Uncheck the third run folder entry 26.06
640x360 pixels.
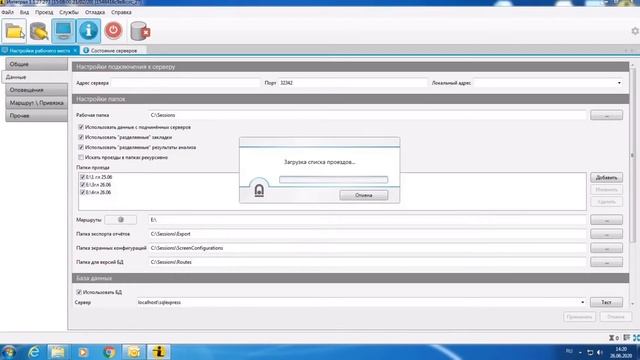click(82, 192)
